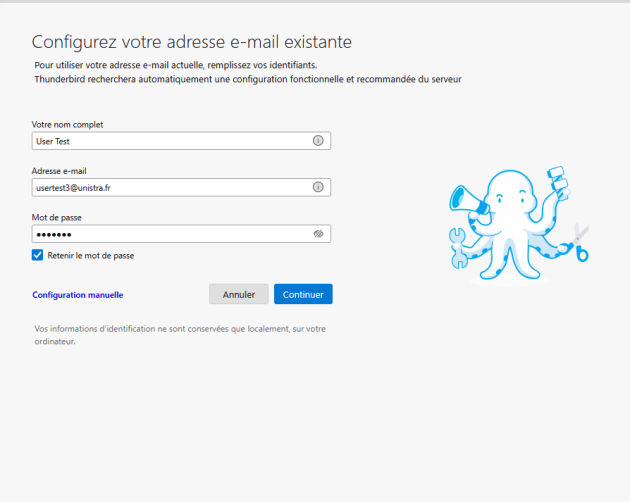Viewport: 630px width, 502px height.
Task: Click the wrench held by the octopus
Action: pyautogui.click(x=457, y=242)
